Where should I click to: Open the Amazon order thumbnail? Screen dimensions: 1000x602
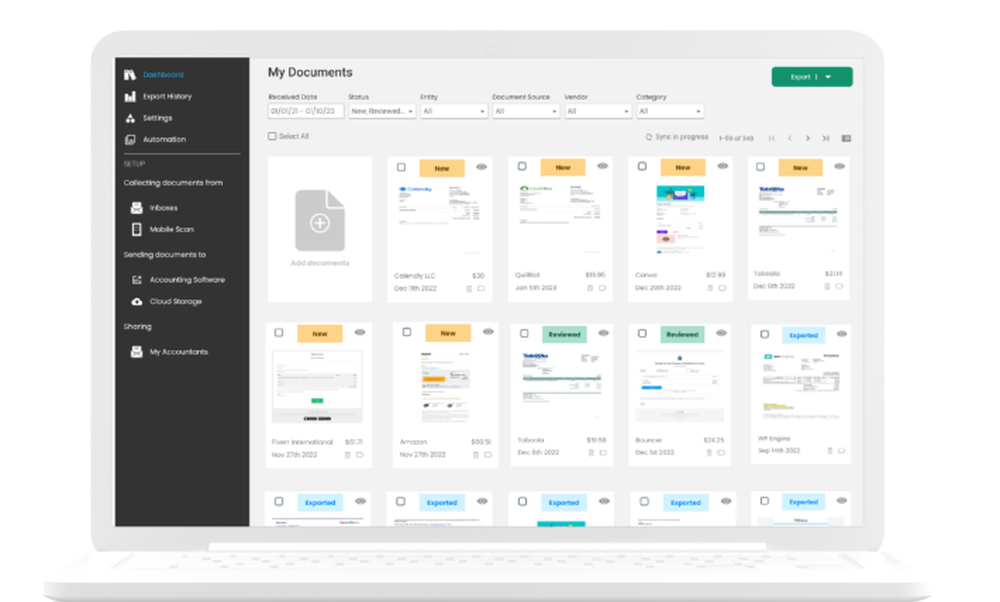point(446,386)
